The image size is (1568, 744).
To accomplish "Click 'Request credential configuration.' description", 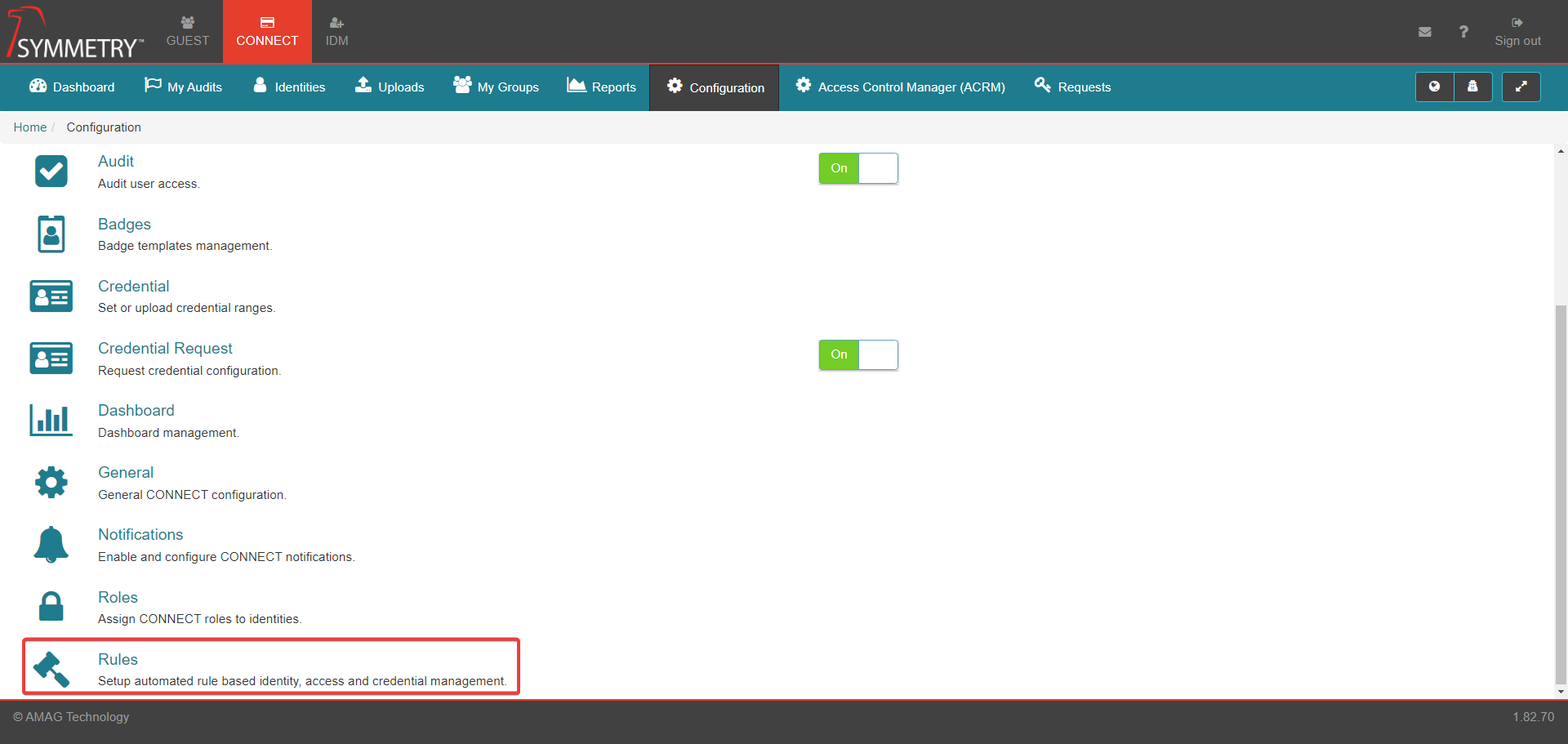I will [189, 371].
